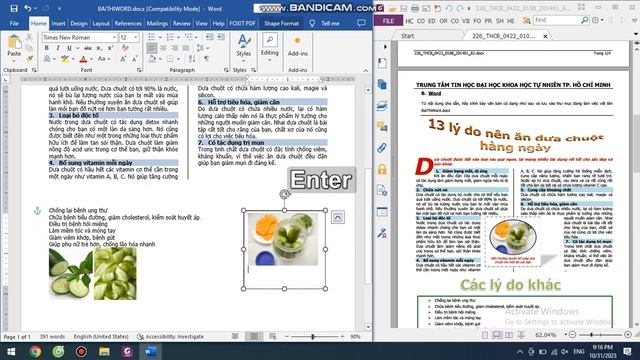Image resolution: width=640 pixels, height=360 pixels.
Task: Click the Save icon in Word title bar
Action: pos(14,8)
